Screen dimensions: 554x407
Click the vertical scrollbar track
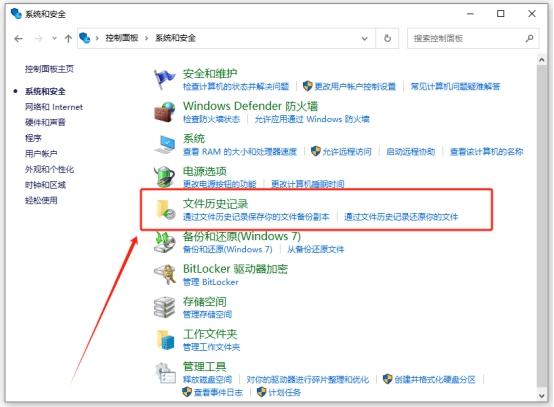[542, 226]
